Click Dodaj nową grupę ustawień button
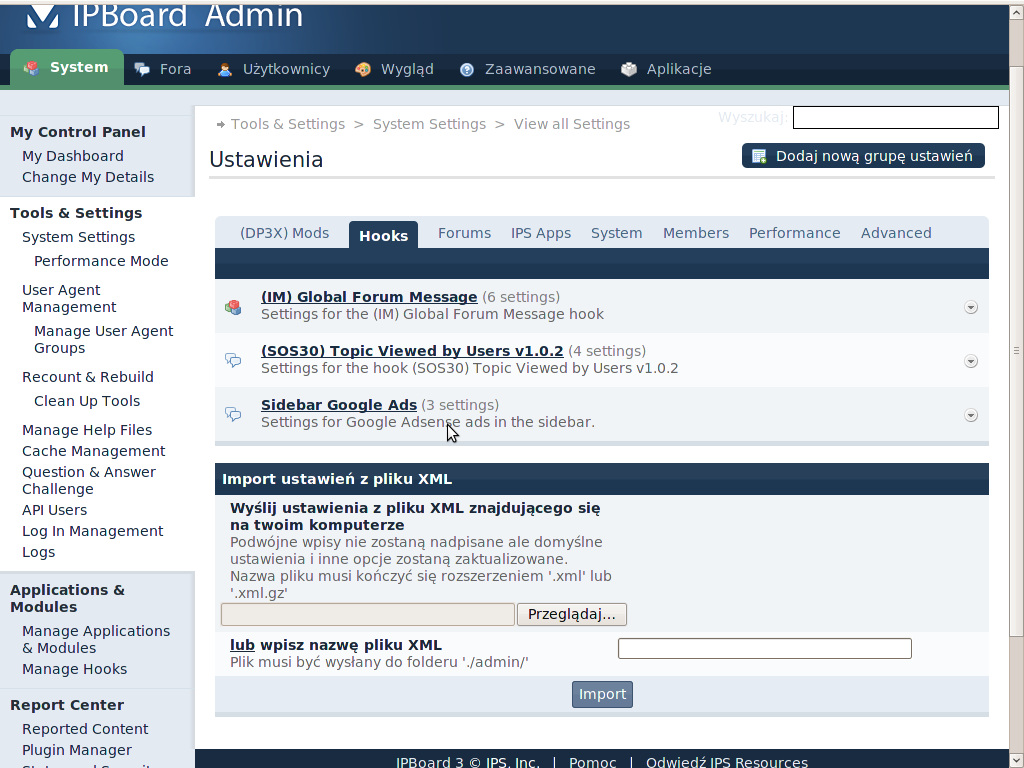This screenshot has height=768, width=1024. coord(863,156)
